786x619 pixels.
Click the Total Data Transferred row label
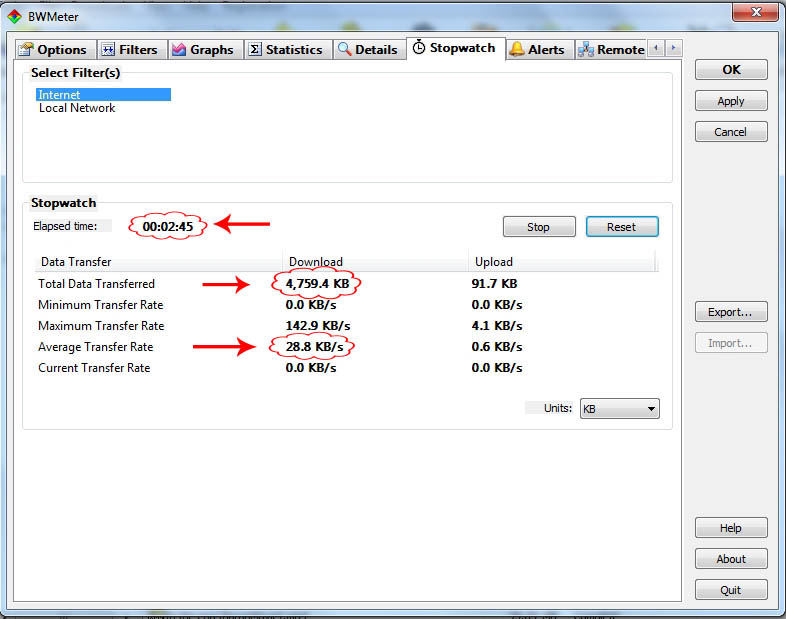click(96, 284)
